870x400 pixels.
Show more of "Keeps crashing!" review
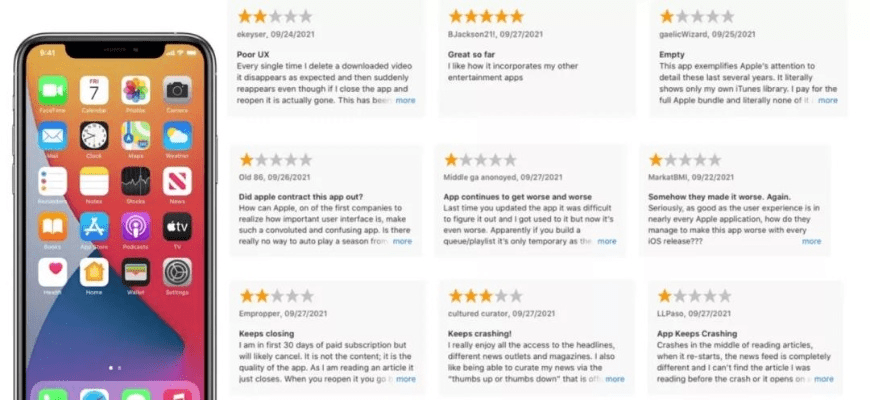click(614, 379)
